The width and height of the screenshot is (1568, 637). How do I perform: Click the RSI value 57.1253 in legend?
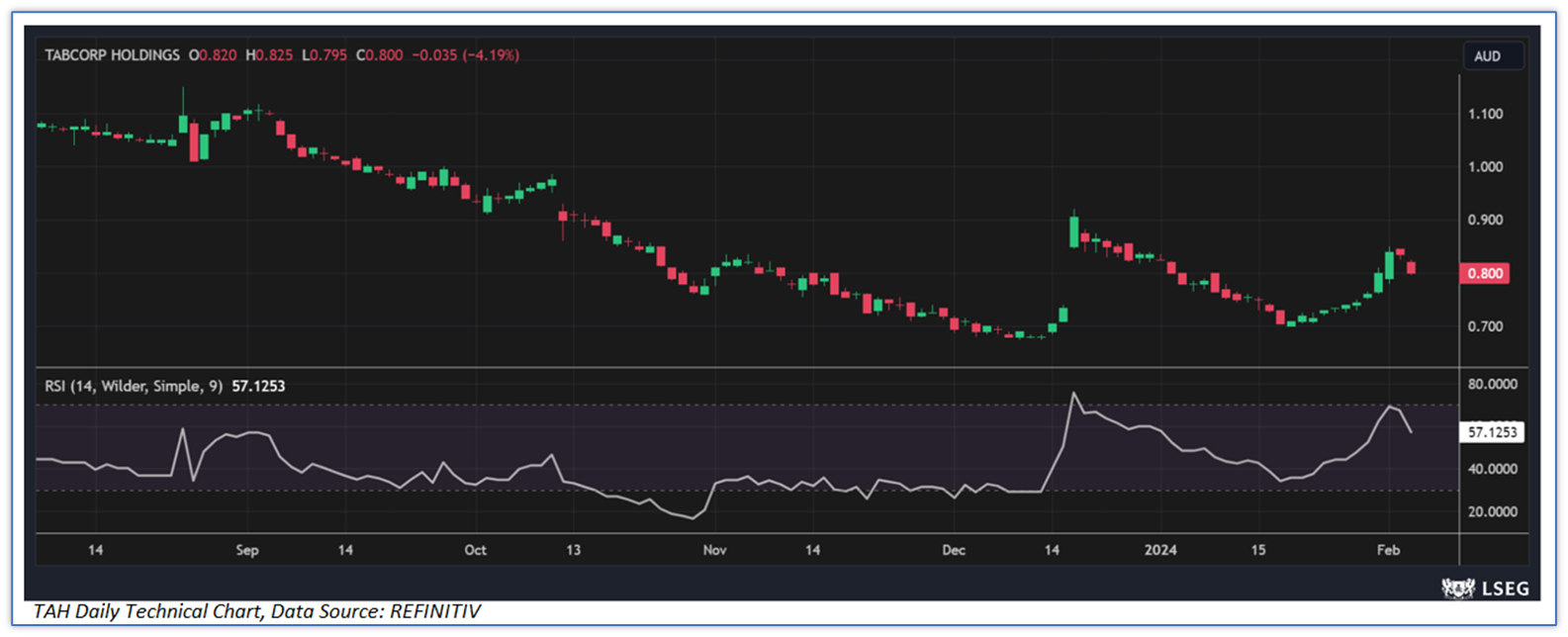pos(258,386)
